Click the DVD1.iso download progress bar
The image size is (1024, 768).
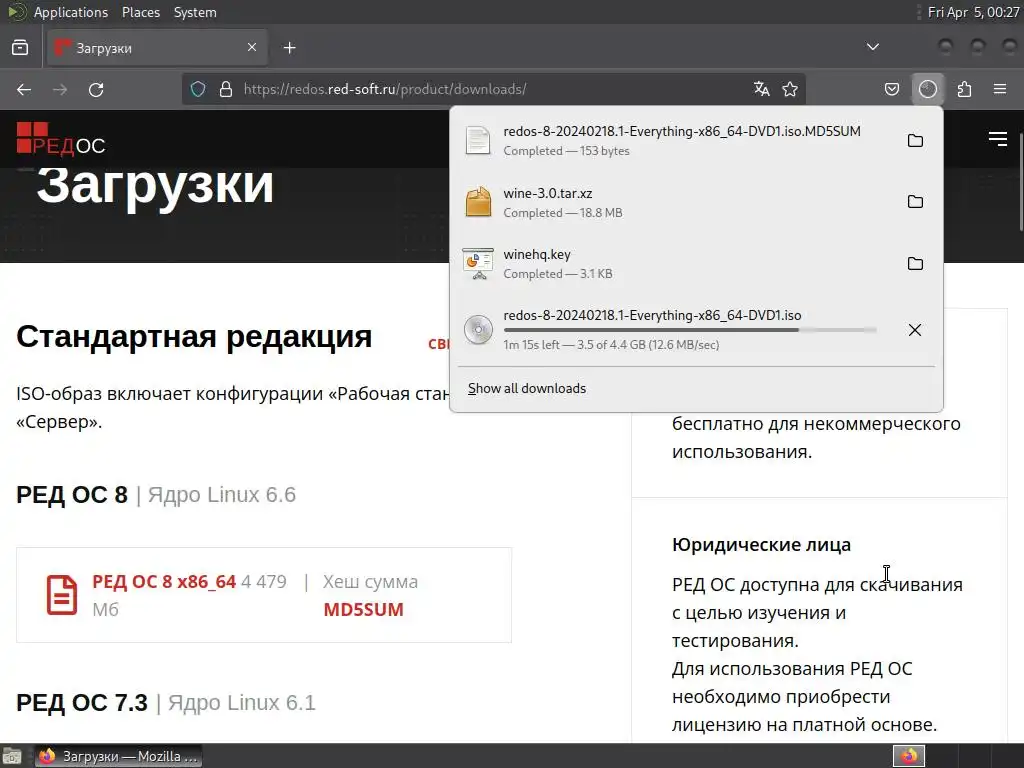690,330
